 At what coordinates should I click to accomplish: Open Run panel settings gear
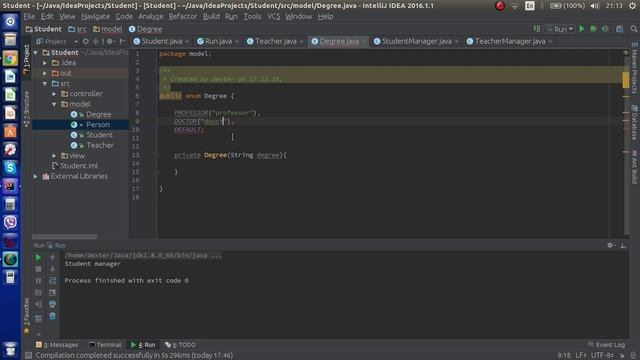click(611, 245)
